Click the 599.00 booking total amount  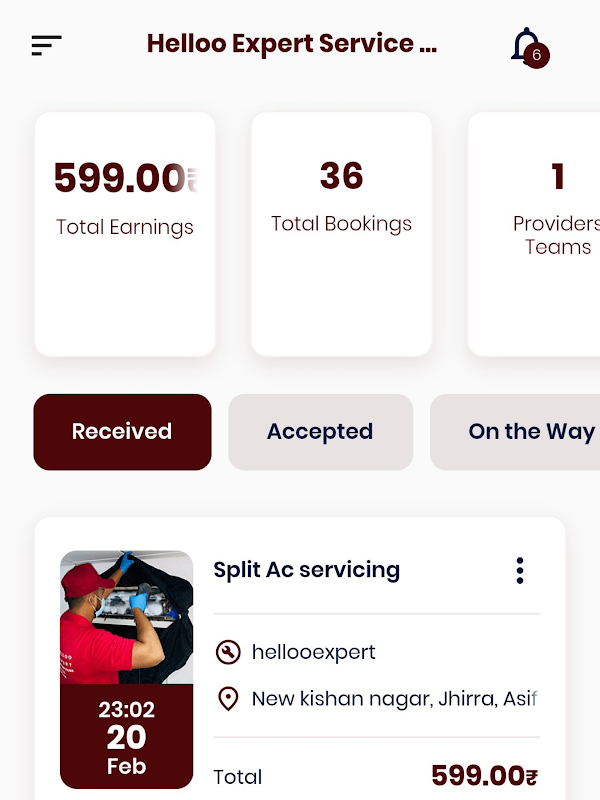(x=478, y=776)
